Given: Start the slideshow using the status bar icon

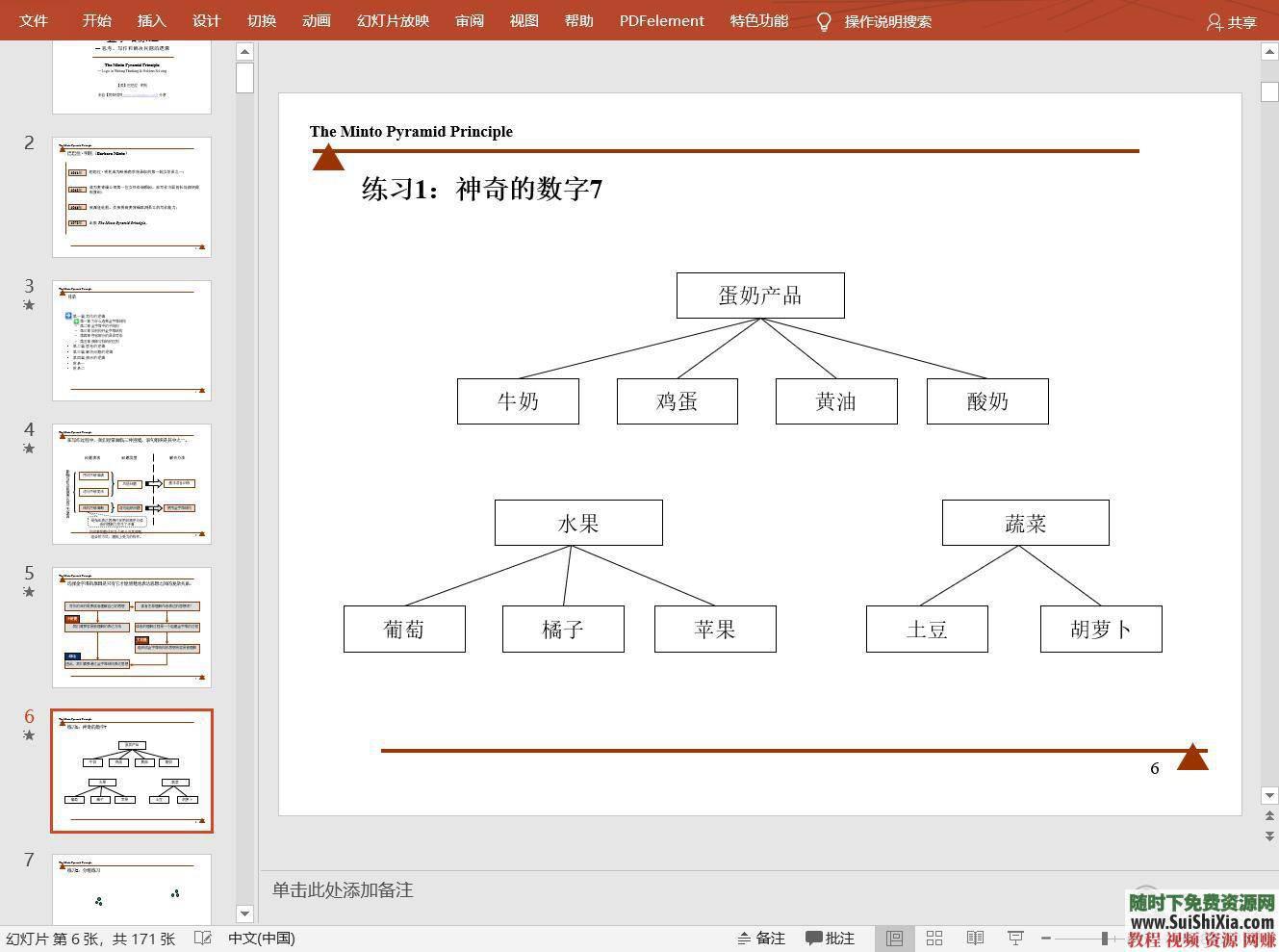Looking at the screenshot, I should click(x=1014, y=938).
